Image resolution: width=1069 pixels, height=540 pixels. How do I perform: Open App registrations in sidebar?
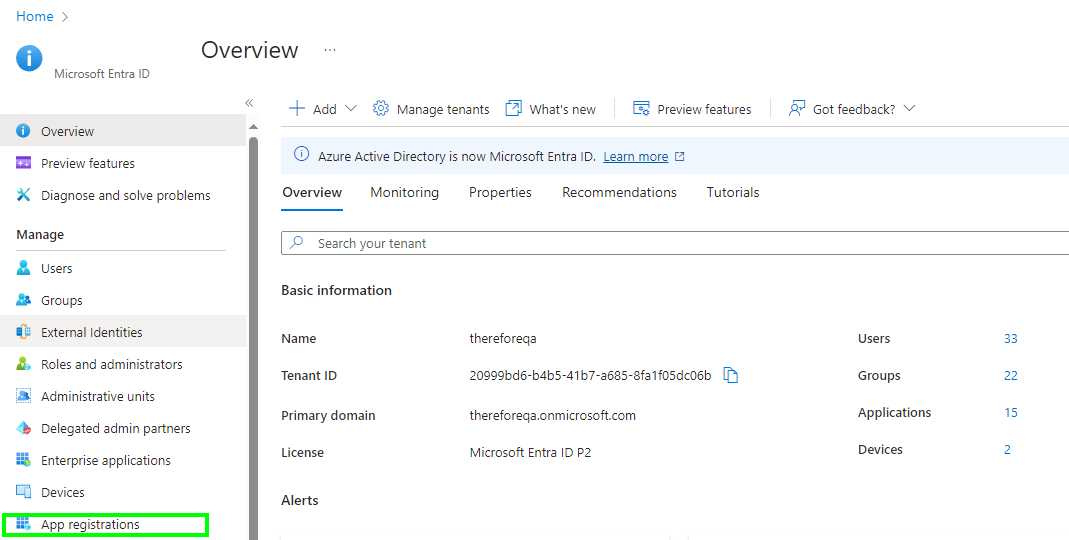coord(90,525)
